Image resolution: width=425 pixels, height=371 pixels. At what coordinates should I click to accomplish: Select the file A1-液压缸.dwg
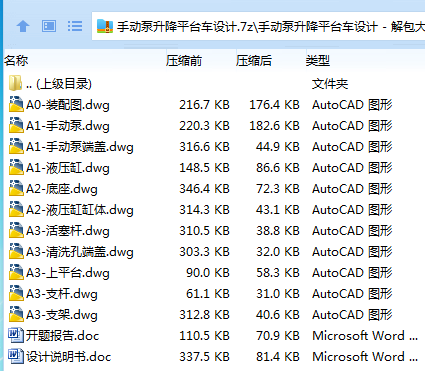tap(68, 168)
